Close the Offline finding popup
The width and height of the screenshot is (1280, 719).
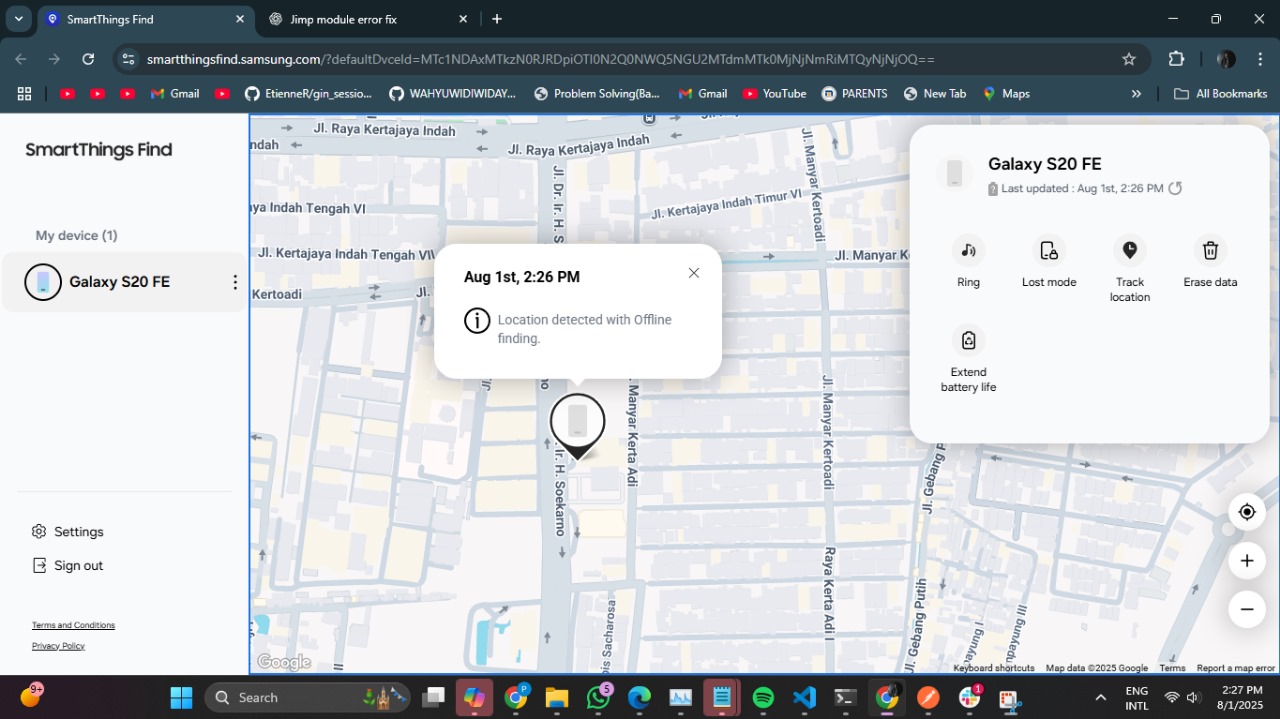tap(693, 273)
